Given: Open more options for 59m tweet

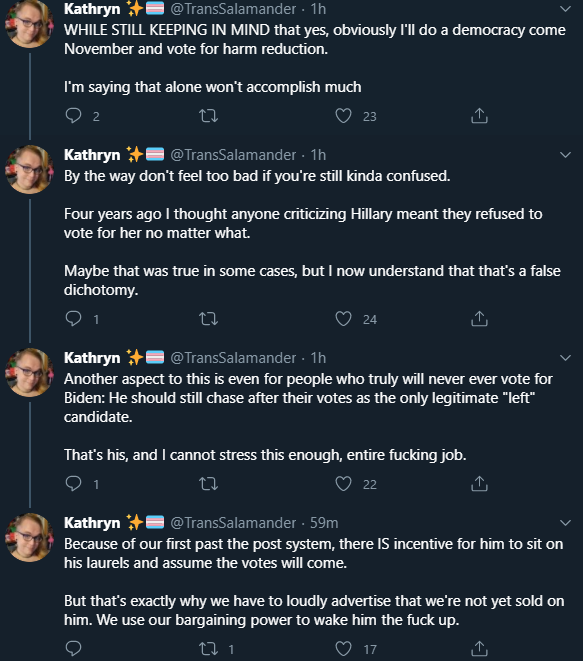Looking at the screenshot, I should point(565,523).
